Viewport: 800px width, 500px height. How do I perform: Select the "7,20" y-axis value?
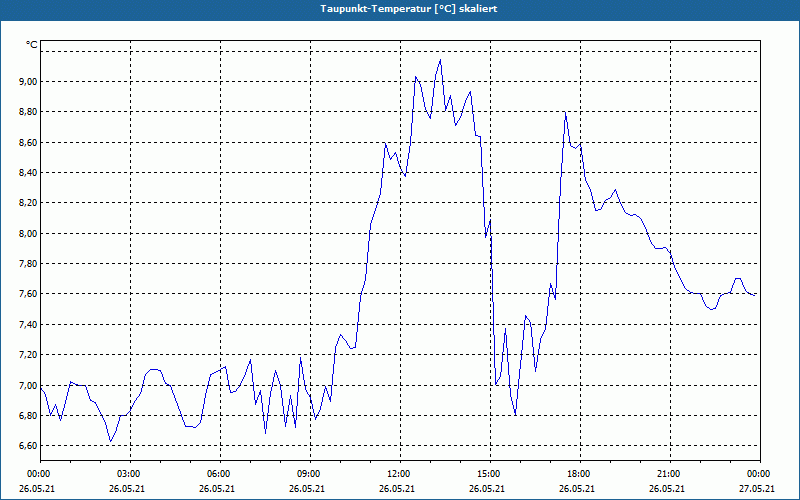point(28,355)
